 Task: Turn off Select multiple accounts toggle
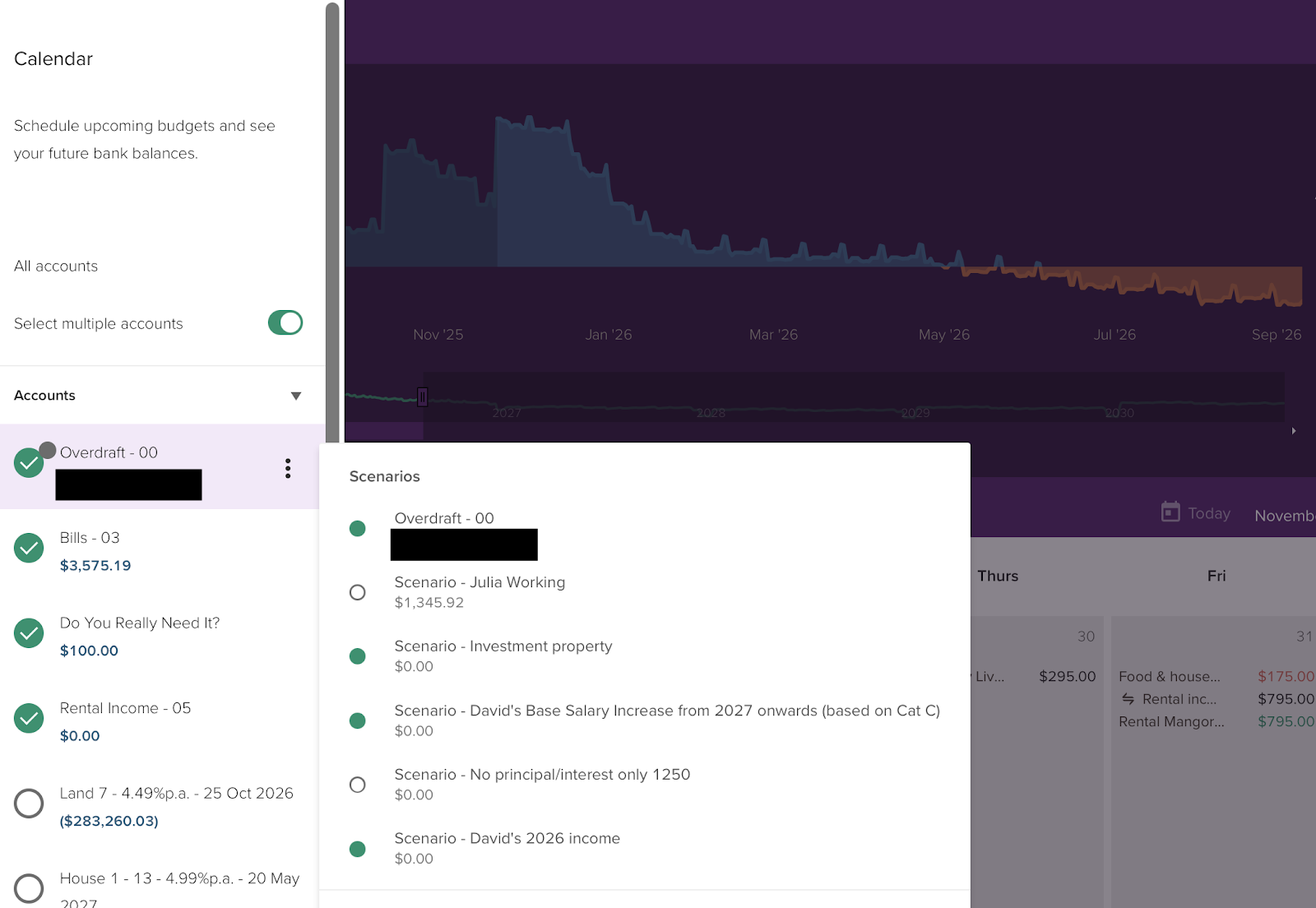point(285,322)
